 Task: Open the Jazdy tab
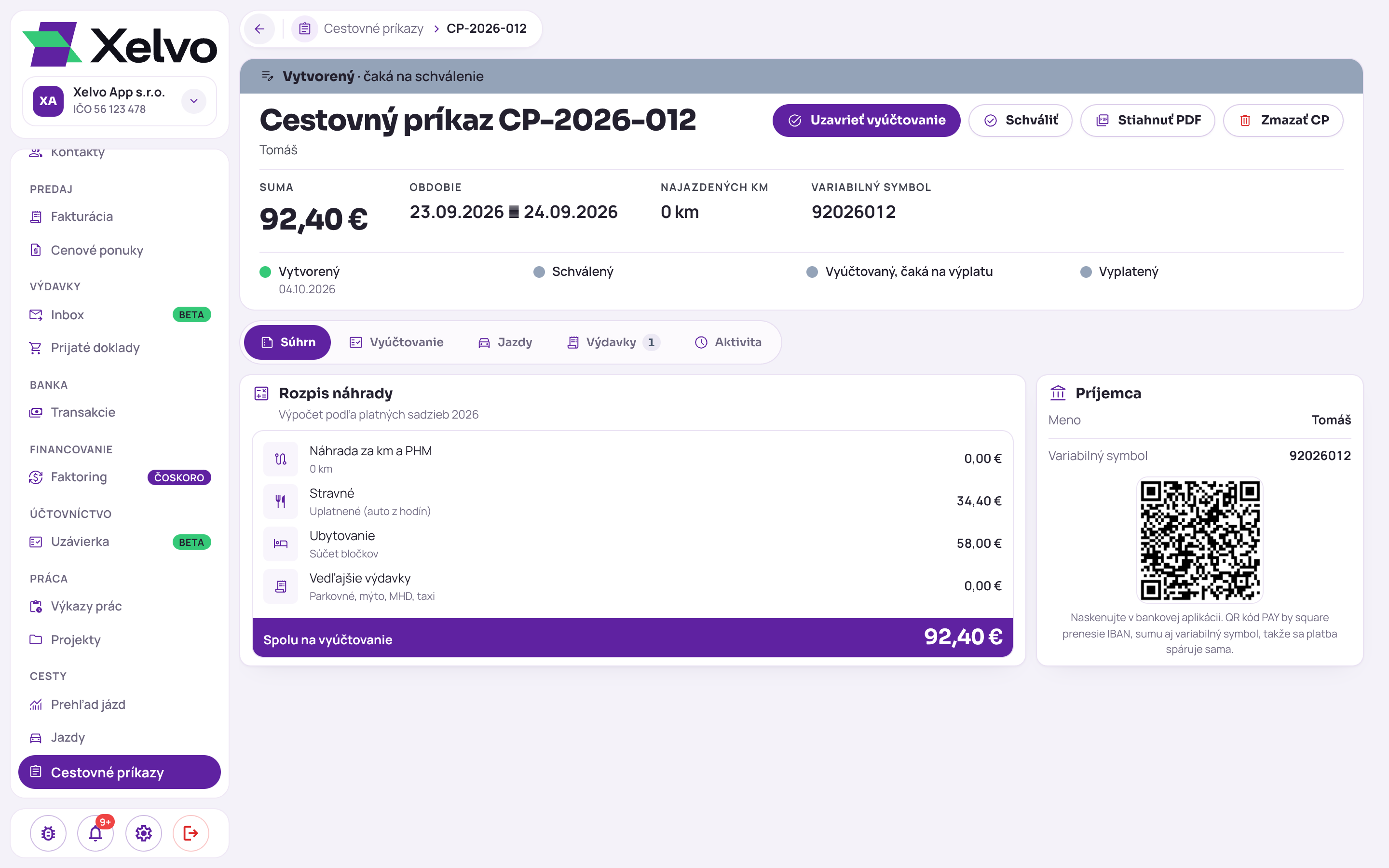[505, 342]
